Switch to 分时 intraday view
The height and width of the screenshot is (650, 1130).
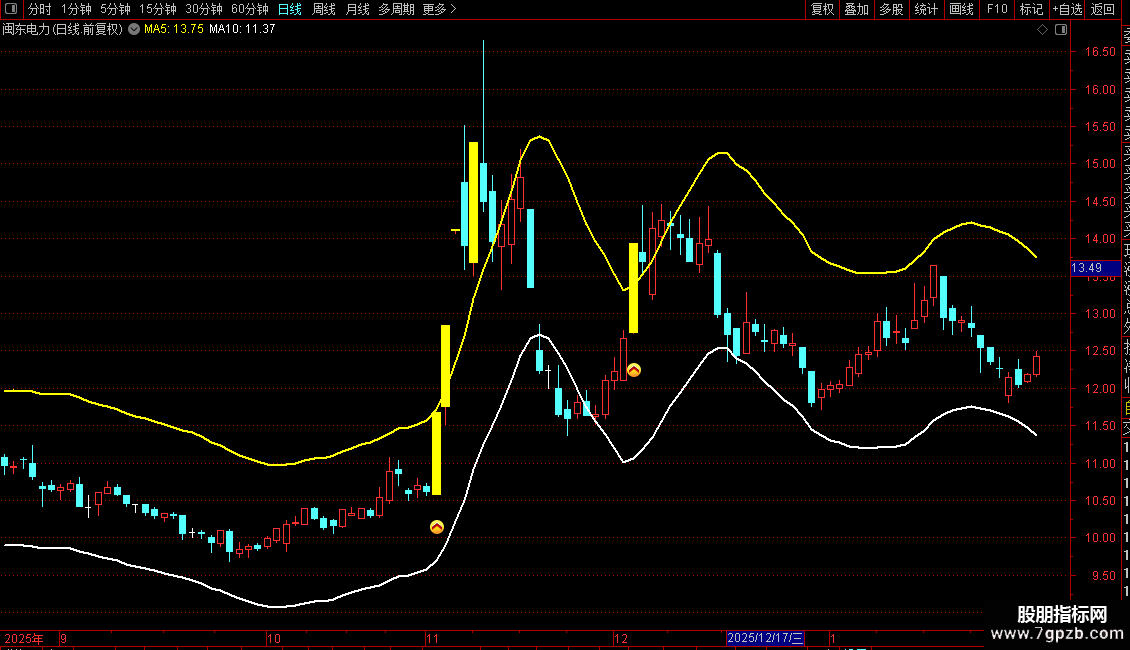40,9
